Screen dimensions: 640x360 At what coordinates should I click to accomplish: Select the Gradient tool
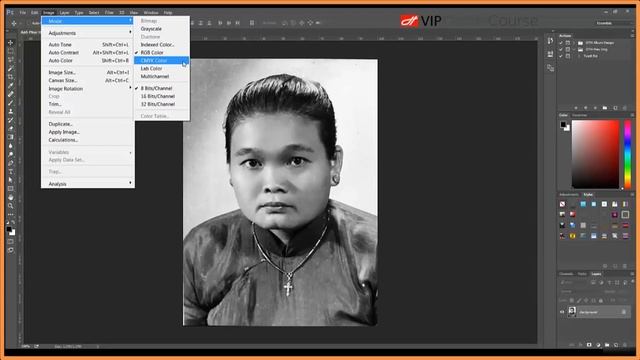click(x=11, y=137)
